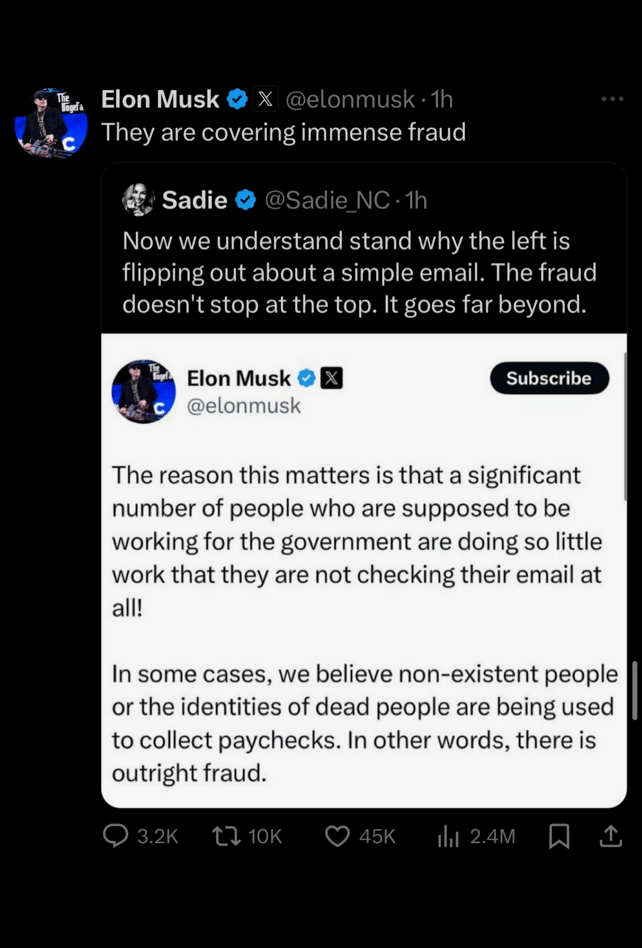Open Sadie's small profile picture
This screenshot has height=948, width=642.
138,200
